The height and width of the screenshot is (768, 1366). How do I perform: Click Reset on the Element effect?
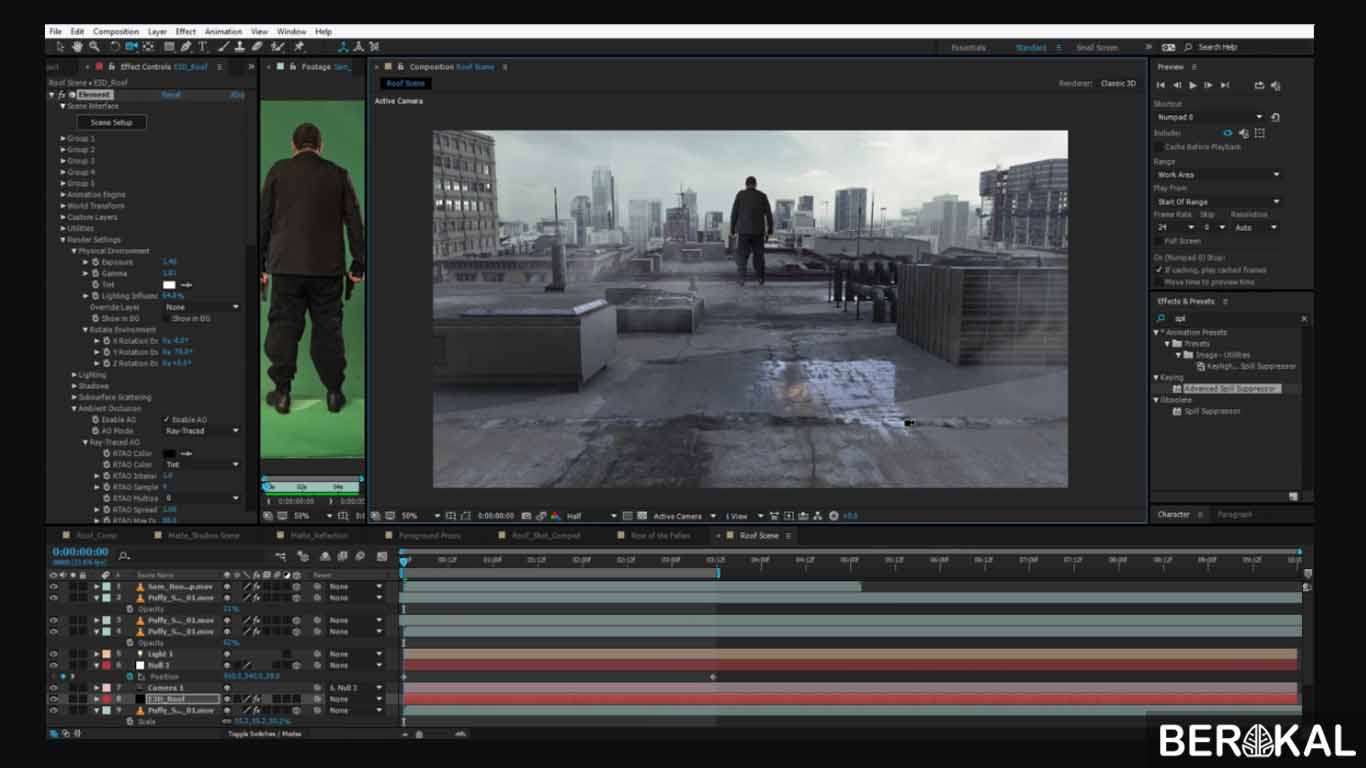[x=171, y=93]
